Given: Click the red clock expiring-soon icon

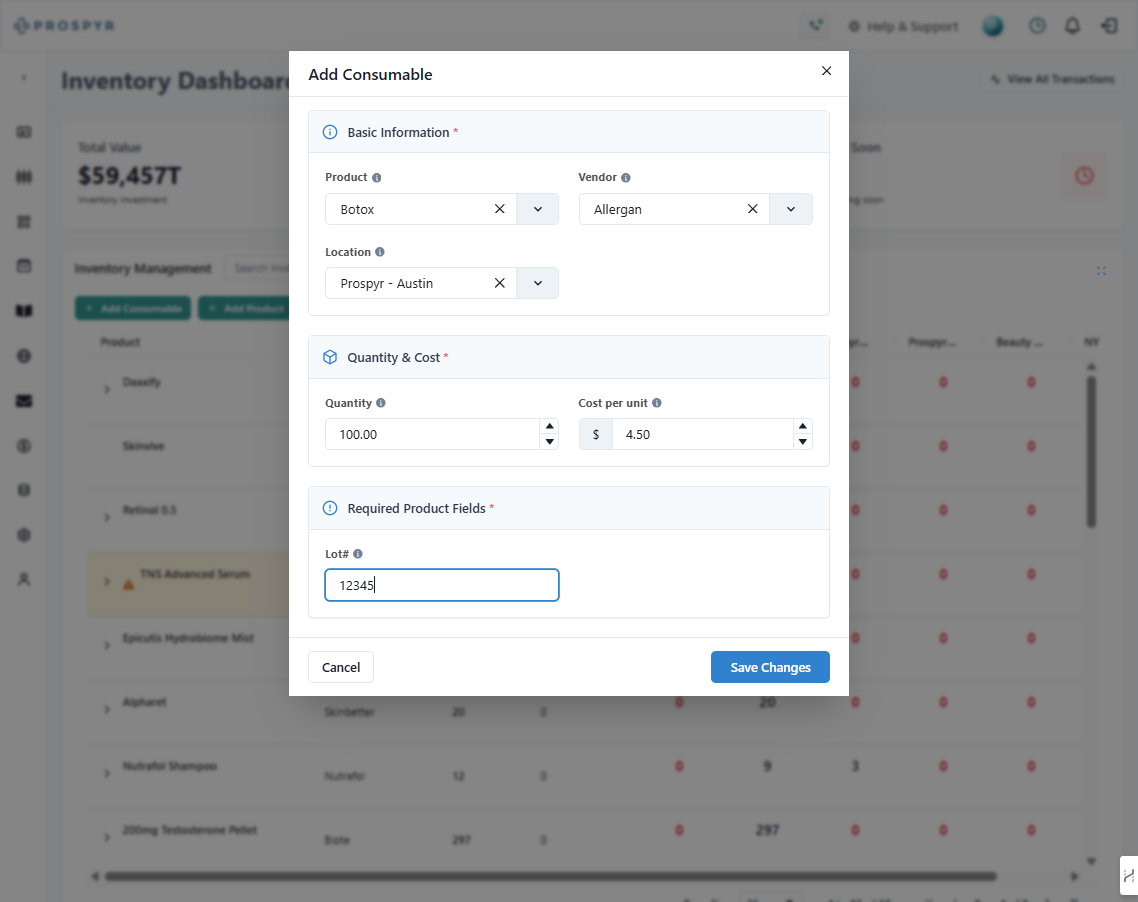Looking at the screenshot, I should [1084, 175].
